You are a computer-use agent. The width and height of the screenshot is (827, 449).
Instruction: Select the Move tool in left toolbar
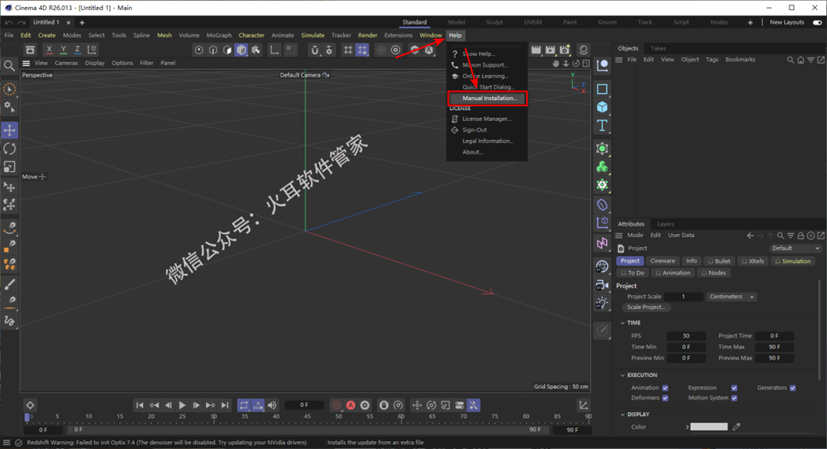click(9, 130)
